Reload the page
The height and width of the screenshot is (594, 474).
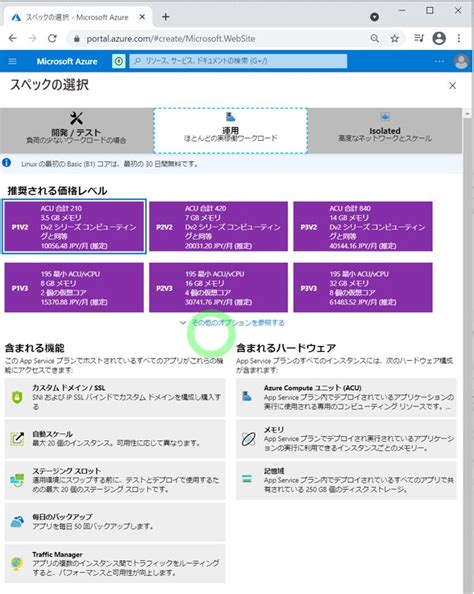click(x=52, y=38)
